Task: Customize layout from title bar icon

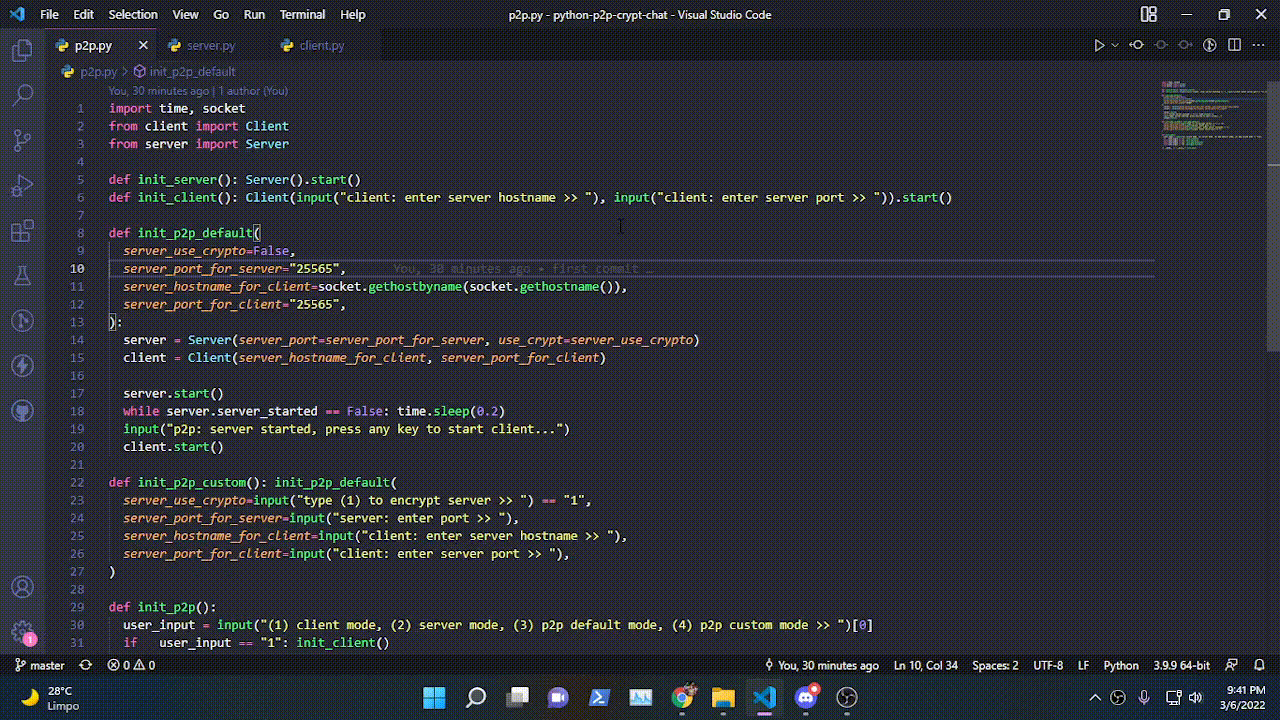Action: pos(1149,14)
